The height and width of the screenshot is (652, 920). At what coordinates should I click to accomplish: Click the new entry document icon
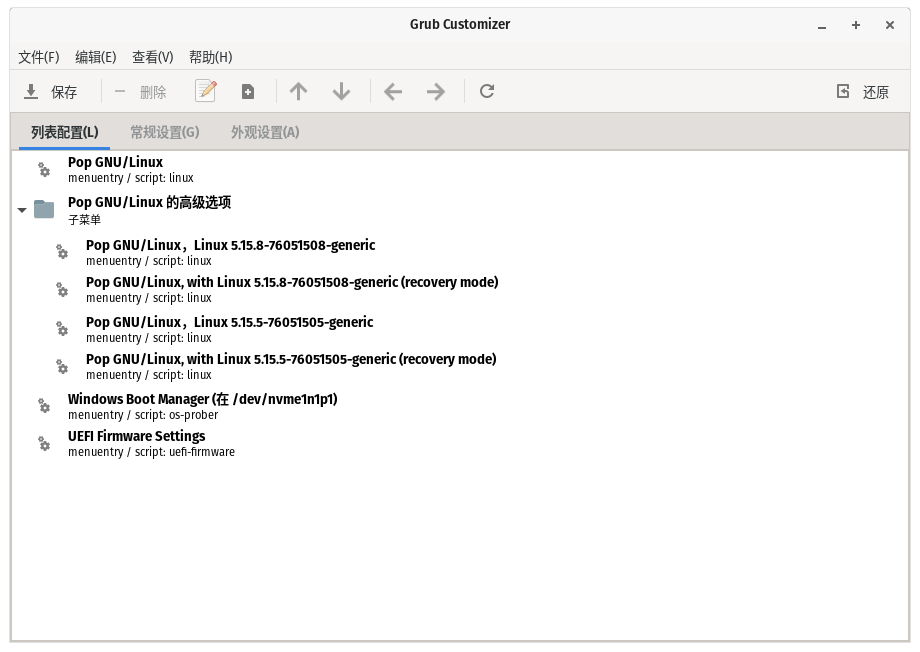coord(248,92)
